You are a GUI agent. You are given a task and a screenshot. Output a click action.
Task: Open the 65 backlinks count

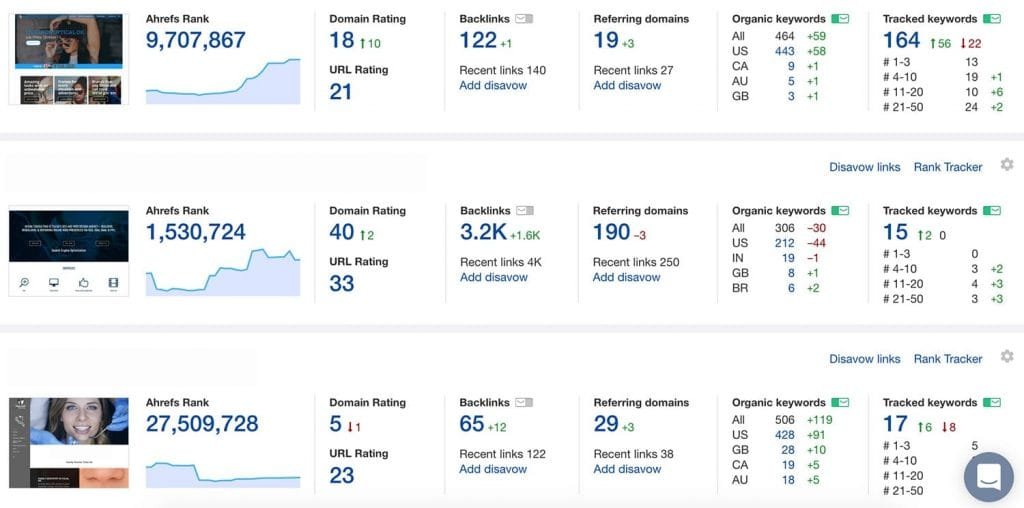472,424
